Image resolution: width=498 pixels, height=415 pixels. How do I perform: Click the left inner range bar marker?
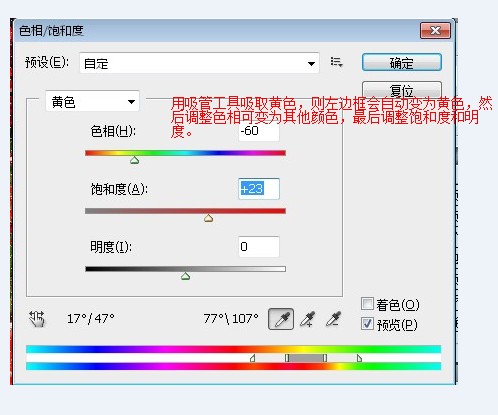pyautogui.click(x=287, y=358)
